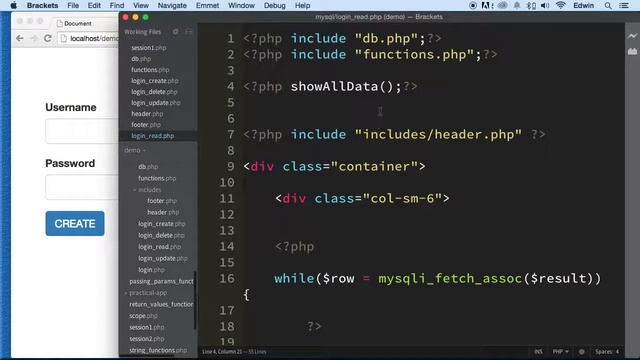Open session2.php in project tree
This screenshot has height=360, width=640.
click(147, 339)
